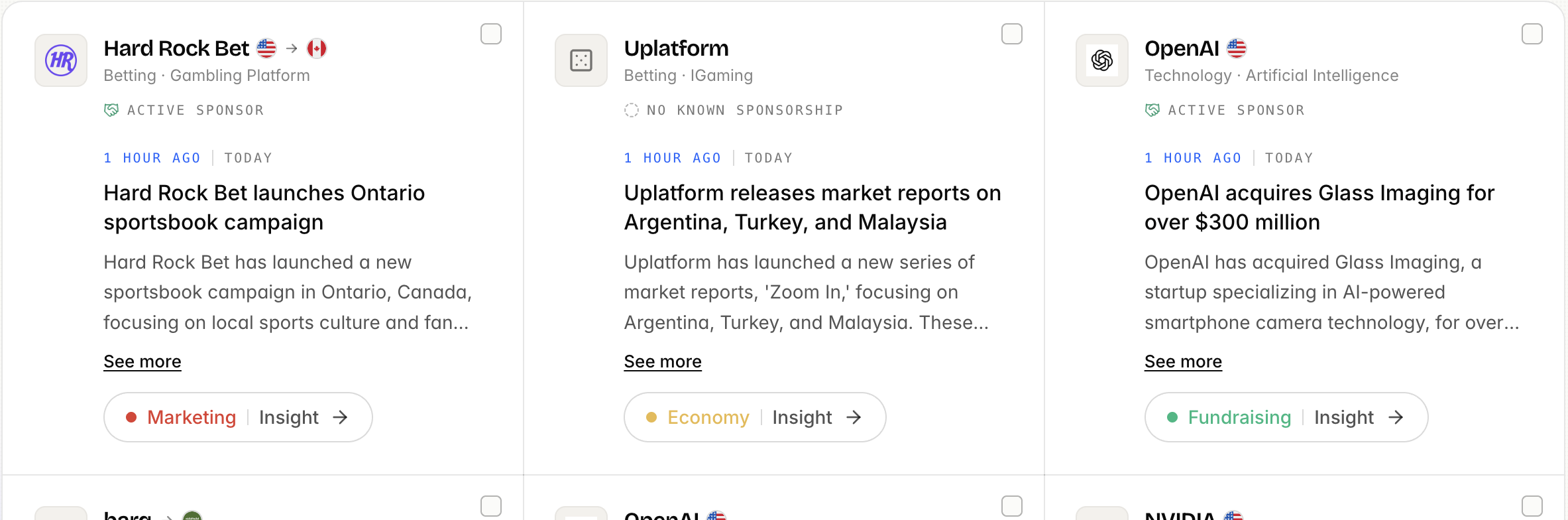Click the OpenAI logo icon

tap(1102, 60)
